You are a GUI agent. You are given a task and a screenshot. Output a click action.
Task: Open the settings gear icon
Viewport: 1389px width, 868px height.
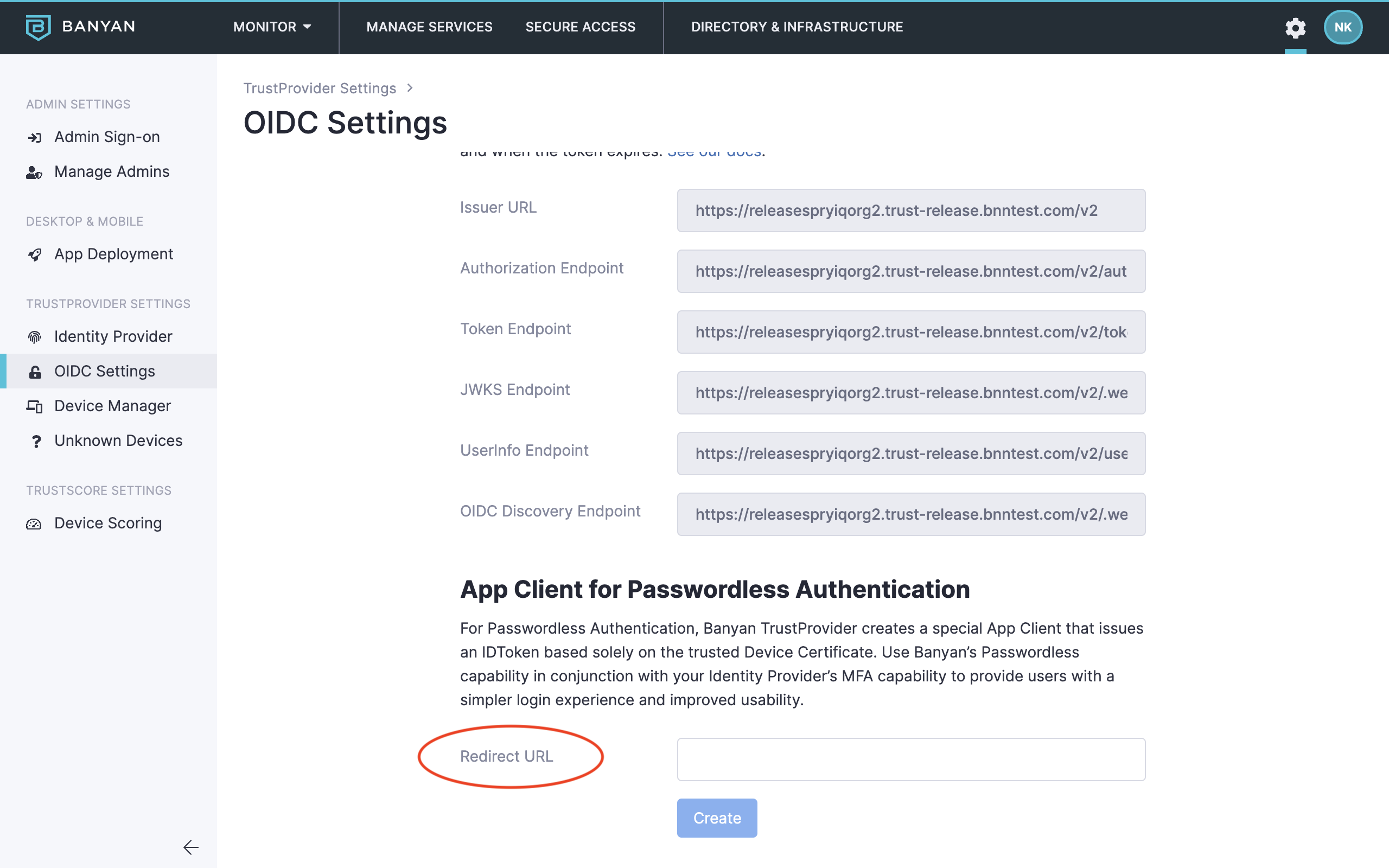pyautogui.click(x=1295, y=28)
